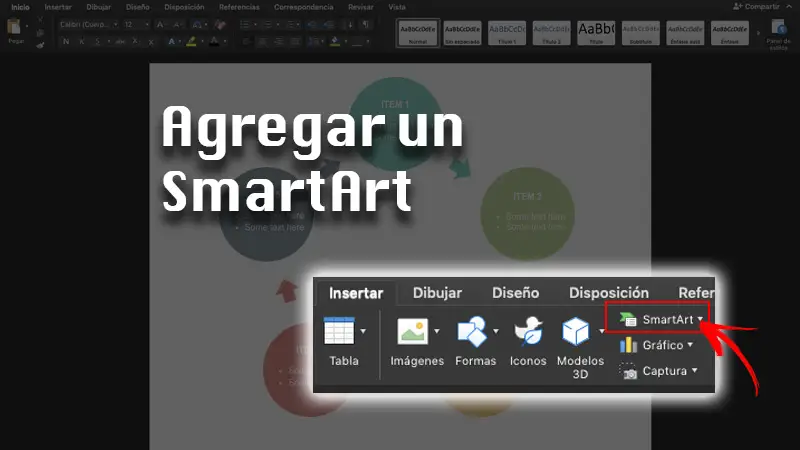This screenshot has width=800, height=450.
Task: Switch to Dibujar tab in enlarged ribbon
Action: point(437,293)
